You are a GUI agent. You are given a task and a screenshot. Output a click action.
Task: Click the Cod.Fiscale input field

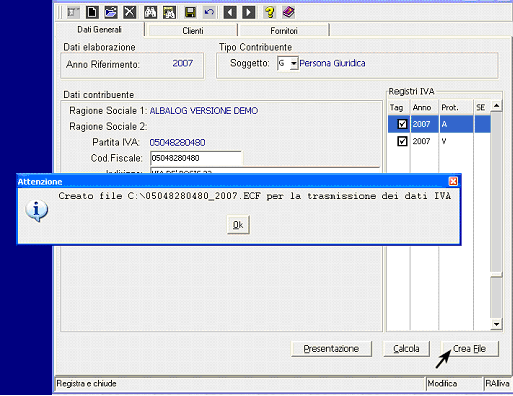196,158
